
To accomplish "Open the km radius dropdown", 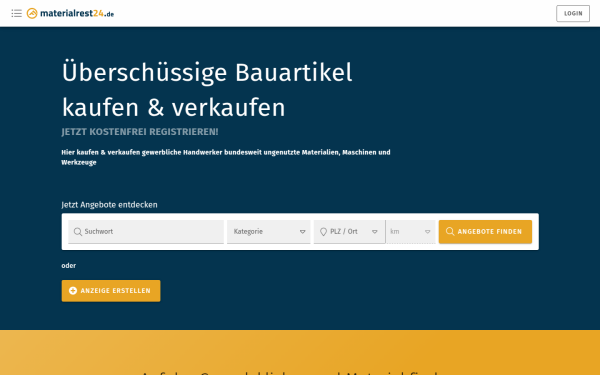I will click(x=411, y=232).
